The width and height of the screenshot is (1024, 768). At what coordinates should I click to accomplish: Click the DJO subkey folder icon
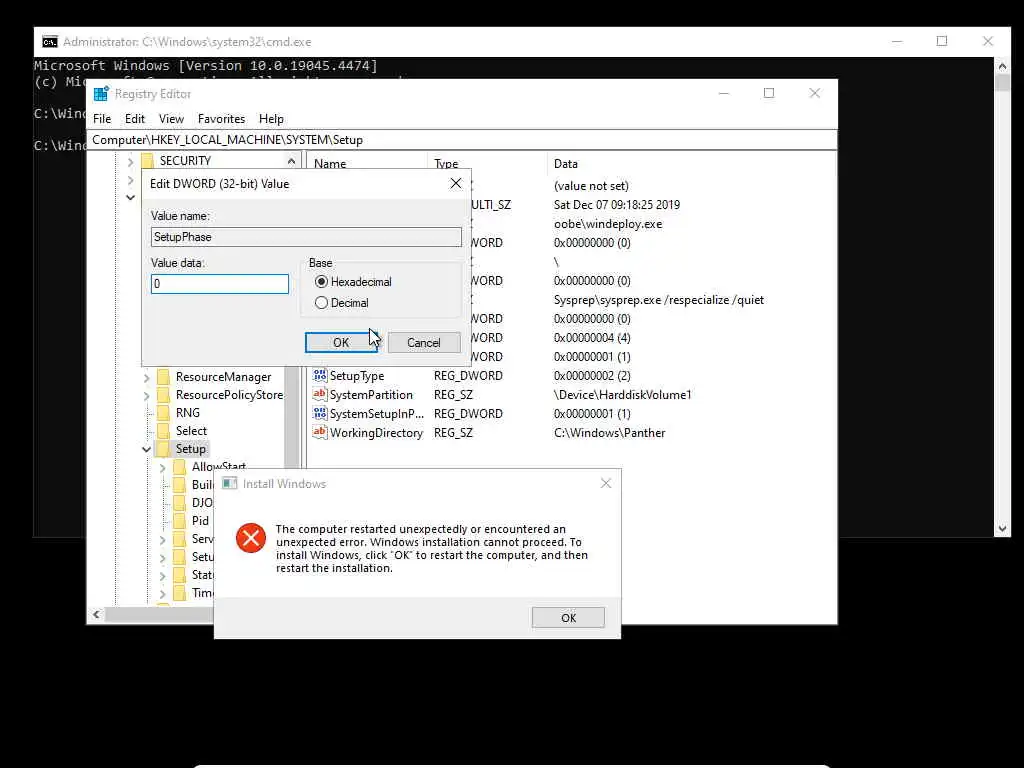click(180, 503)
